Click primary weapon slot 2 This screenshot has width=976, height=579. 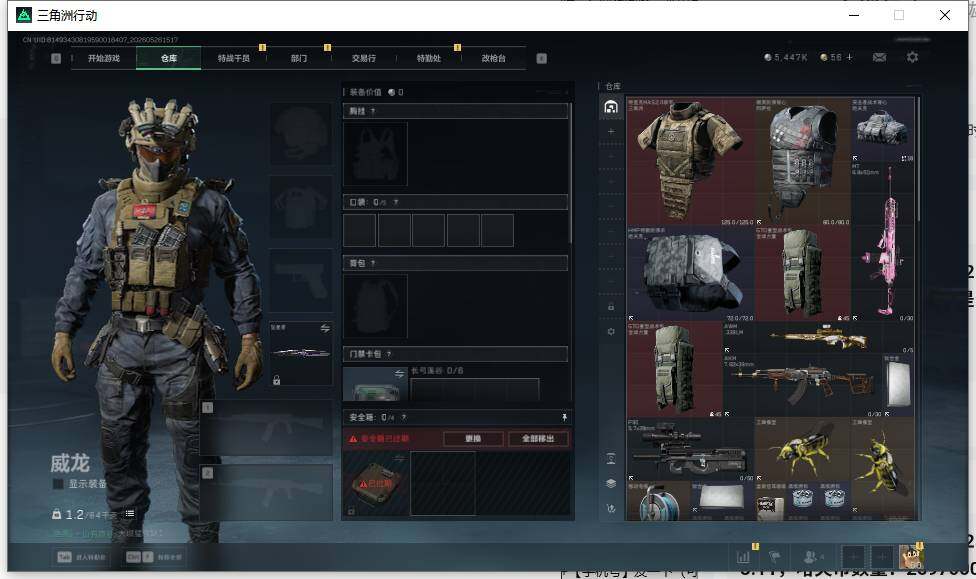click(266, 493)
